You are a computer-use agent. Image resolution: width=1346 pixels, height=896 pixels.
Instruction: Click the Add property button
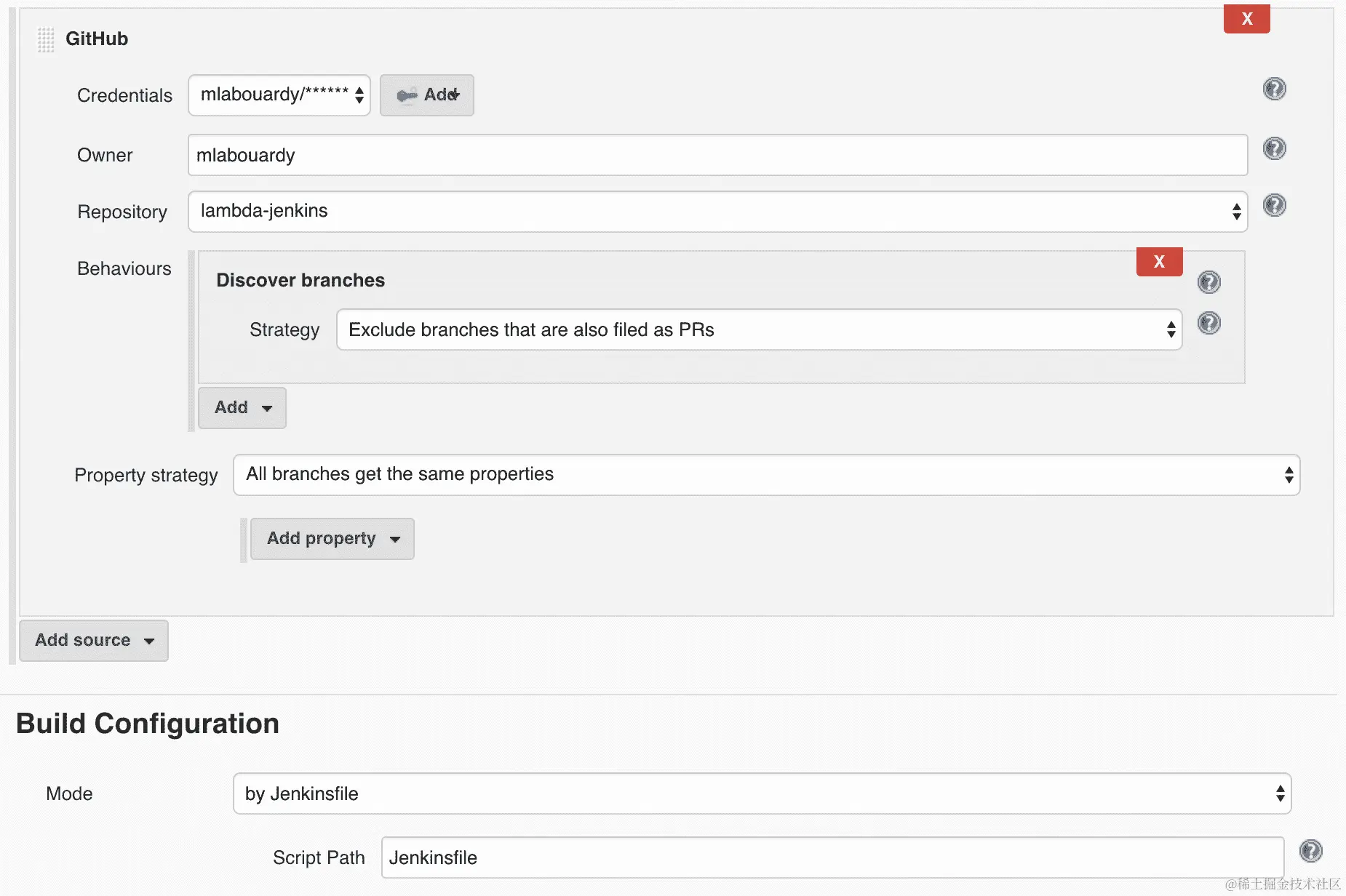point(332,539)
